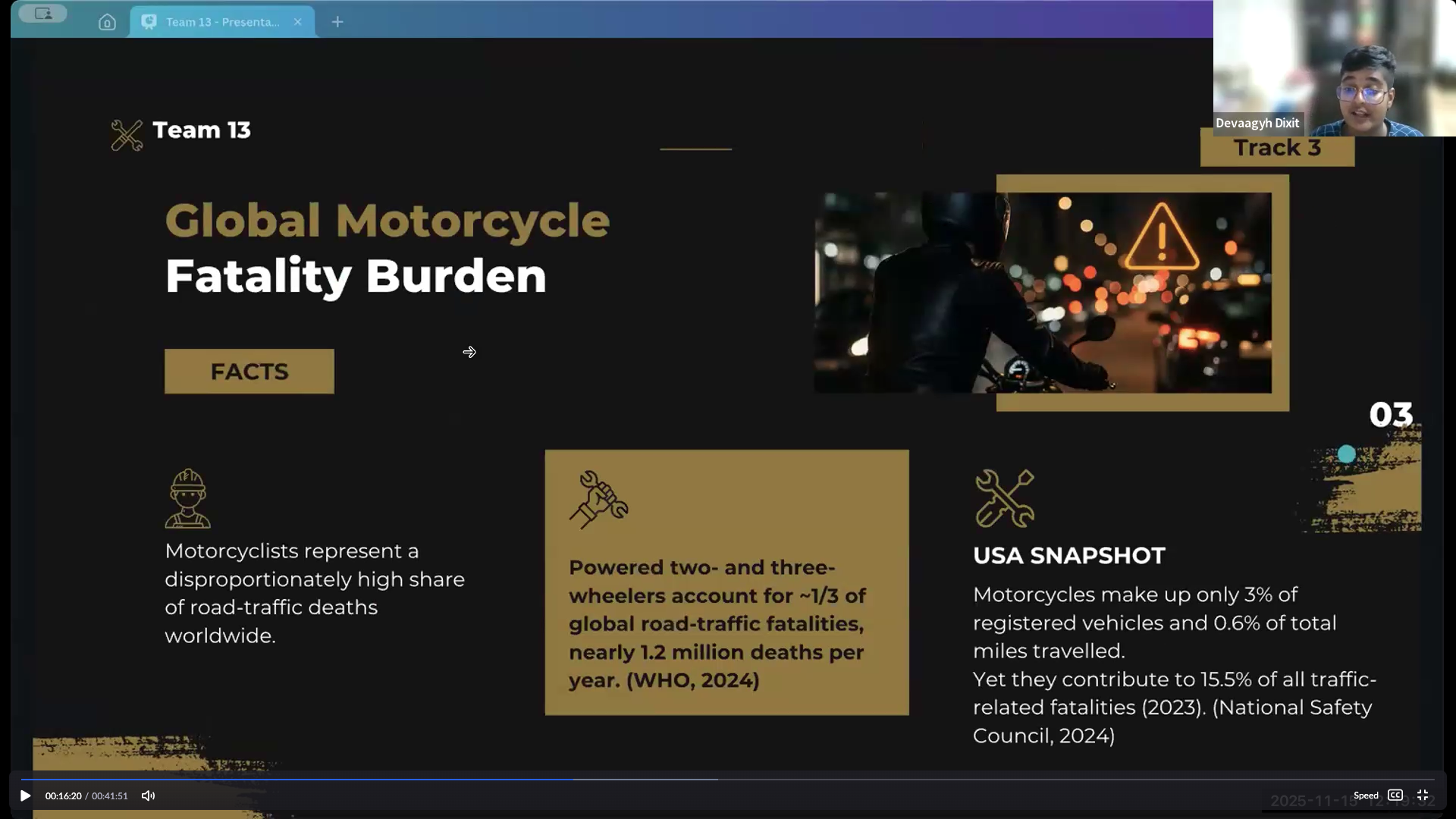Select the Team 13 Presentation tab
The width and height of the screenshot is (1456, 819).
pyautogui.click(x=216, y=22)
